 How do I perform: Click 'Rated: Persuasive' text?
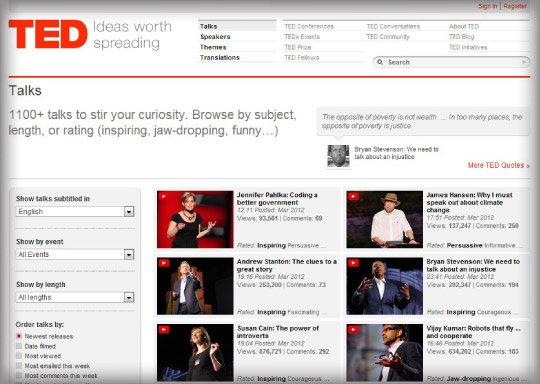pos(454,246)
